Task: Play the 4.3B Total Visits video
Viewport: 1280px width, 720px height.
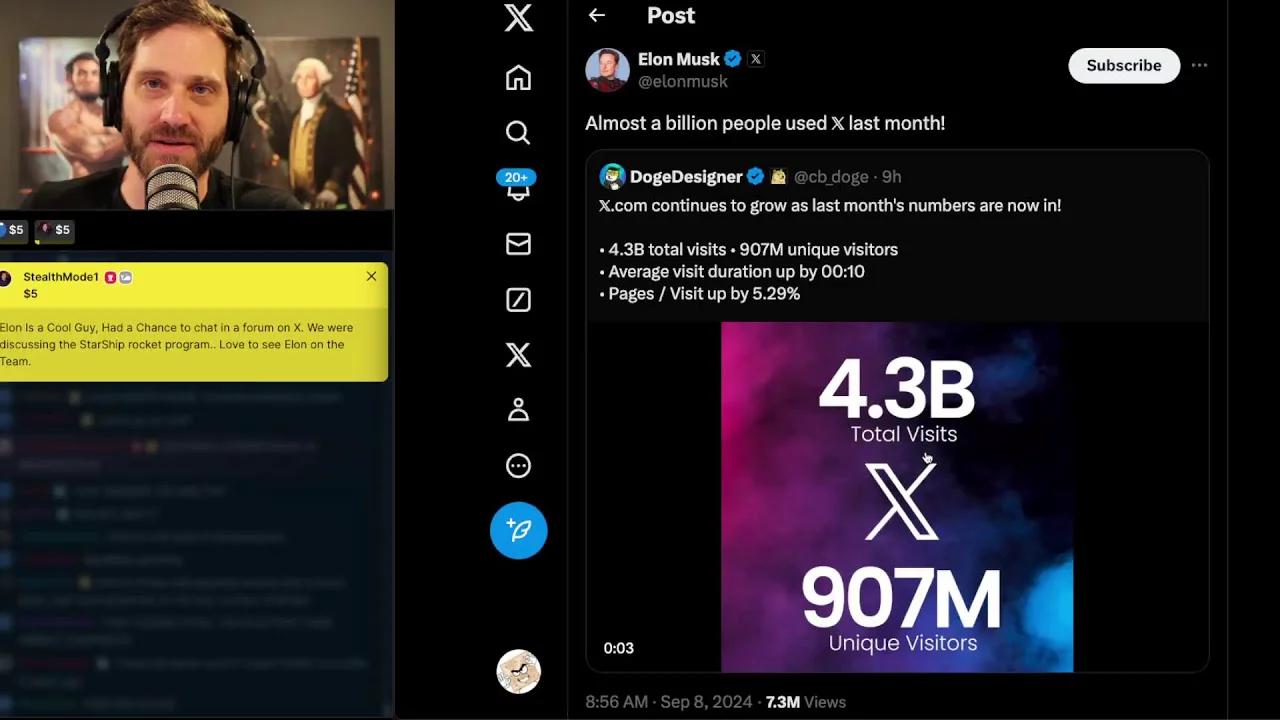Action: 897,497
